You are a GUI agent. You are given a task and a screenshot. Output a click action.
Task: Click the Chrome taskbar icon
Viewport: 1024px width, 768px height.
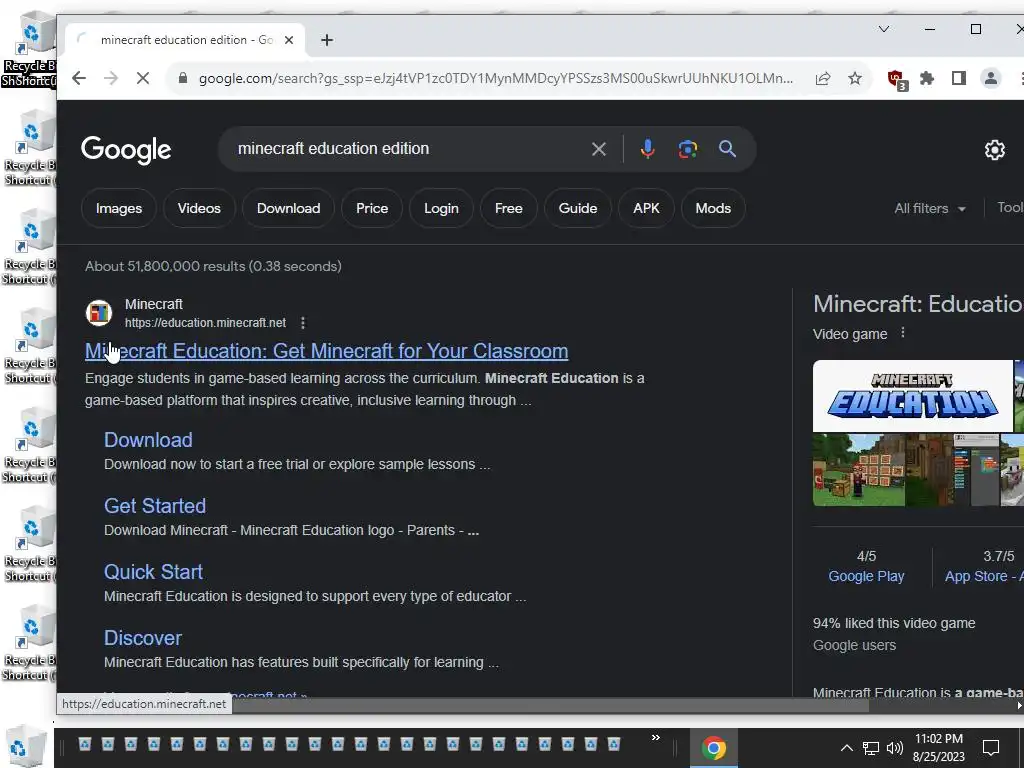[x=714, y=748]
